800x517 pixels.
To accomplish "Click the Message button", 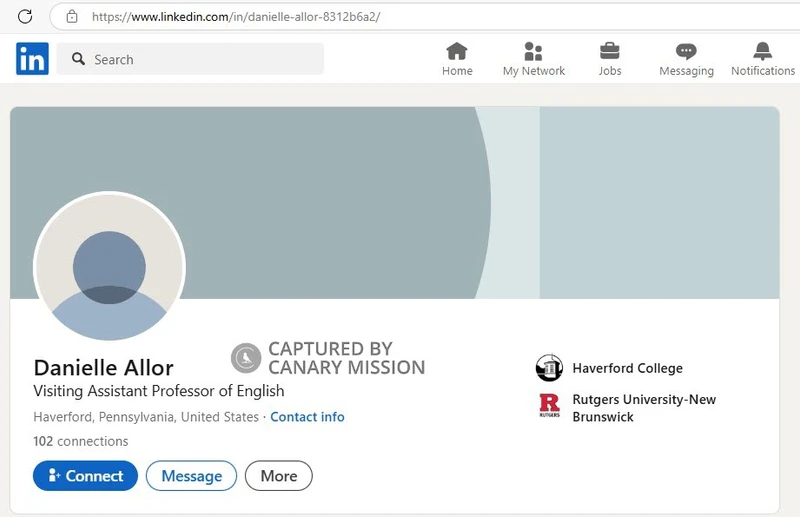I will click(191, 476).
